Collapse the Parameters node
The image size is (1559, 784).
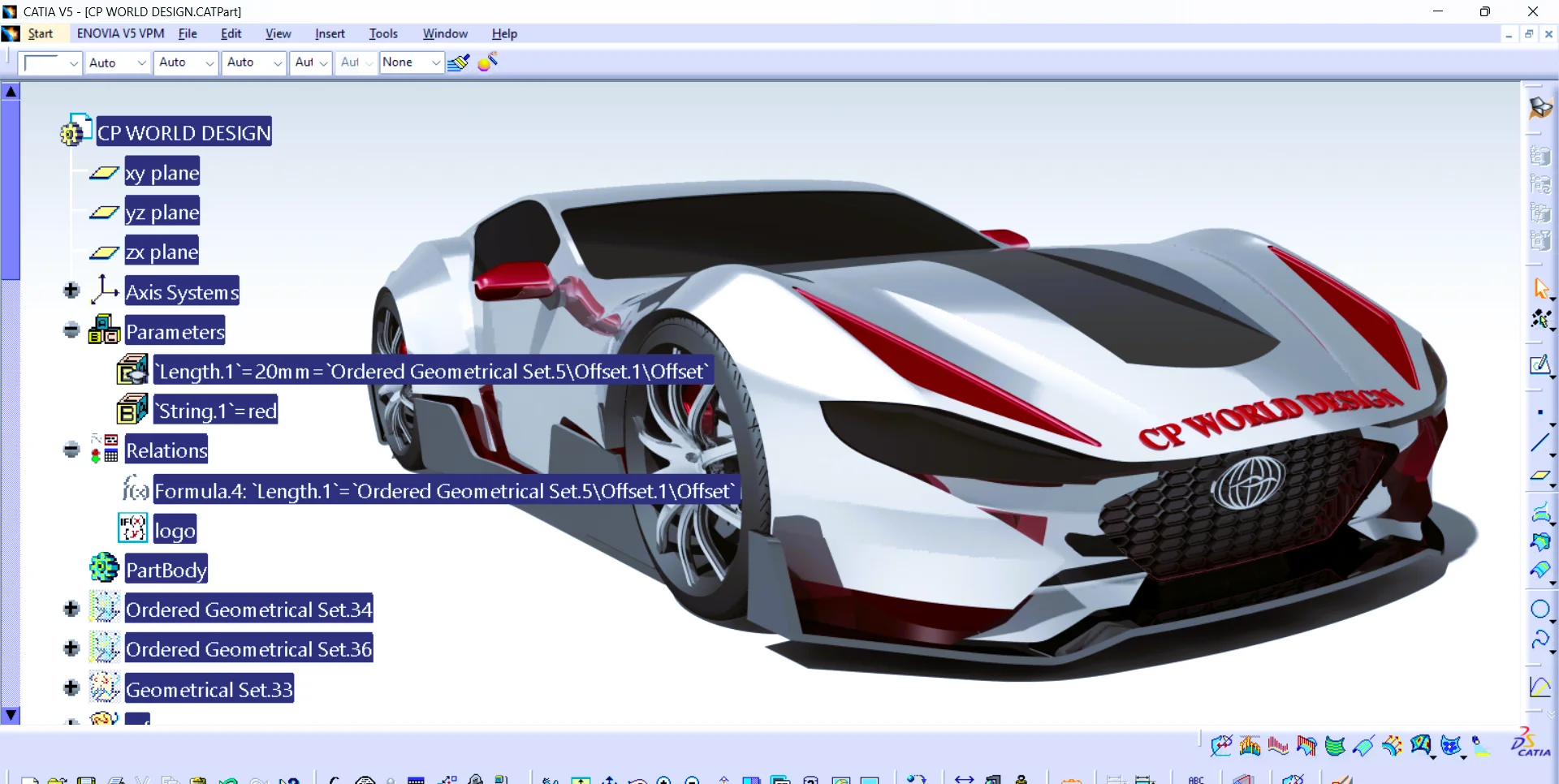click(x=71, y=330)
